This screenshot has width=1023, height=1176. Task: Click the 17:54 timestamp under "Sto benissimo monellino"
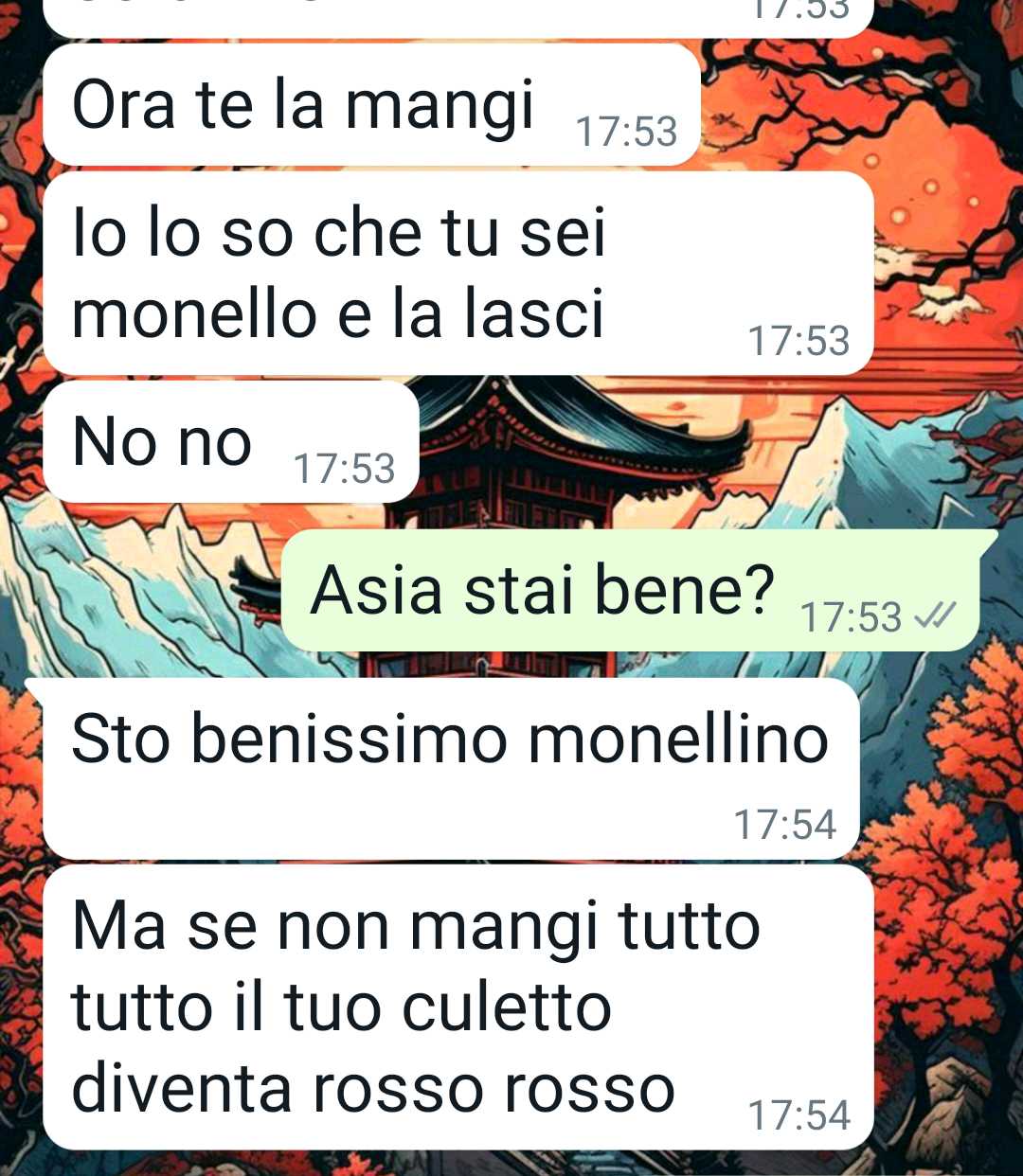coord(785,824)
